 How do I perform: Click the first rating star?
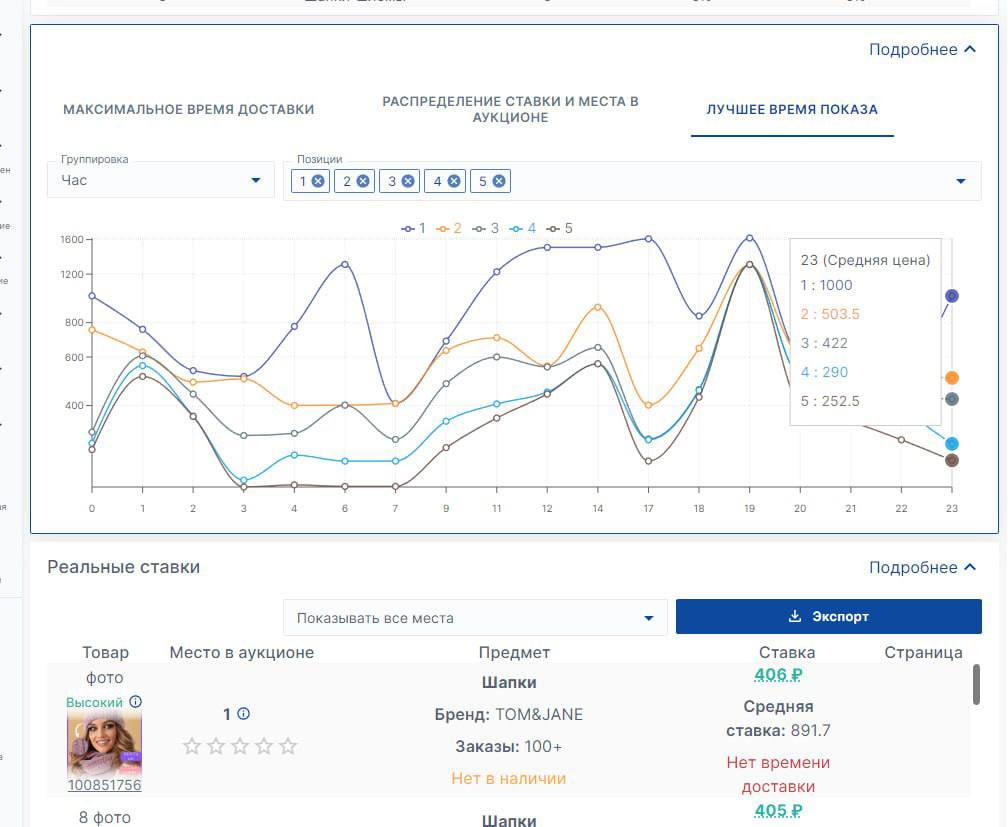192,746
